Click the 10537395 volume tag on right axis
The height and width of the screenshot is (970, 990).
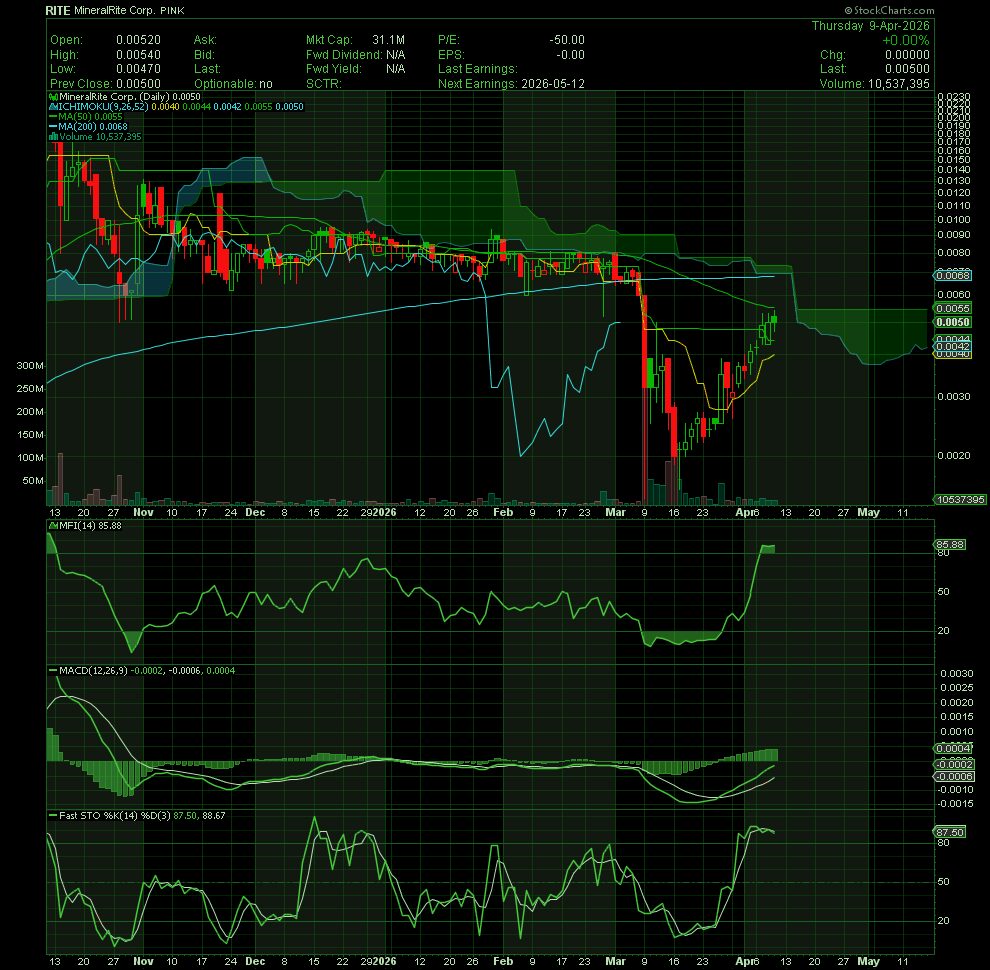click(960, 500)
